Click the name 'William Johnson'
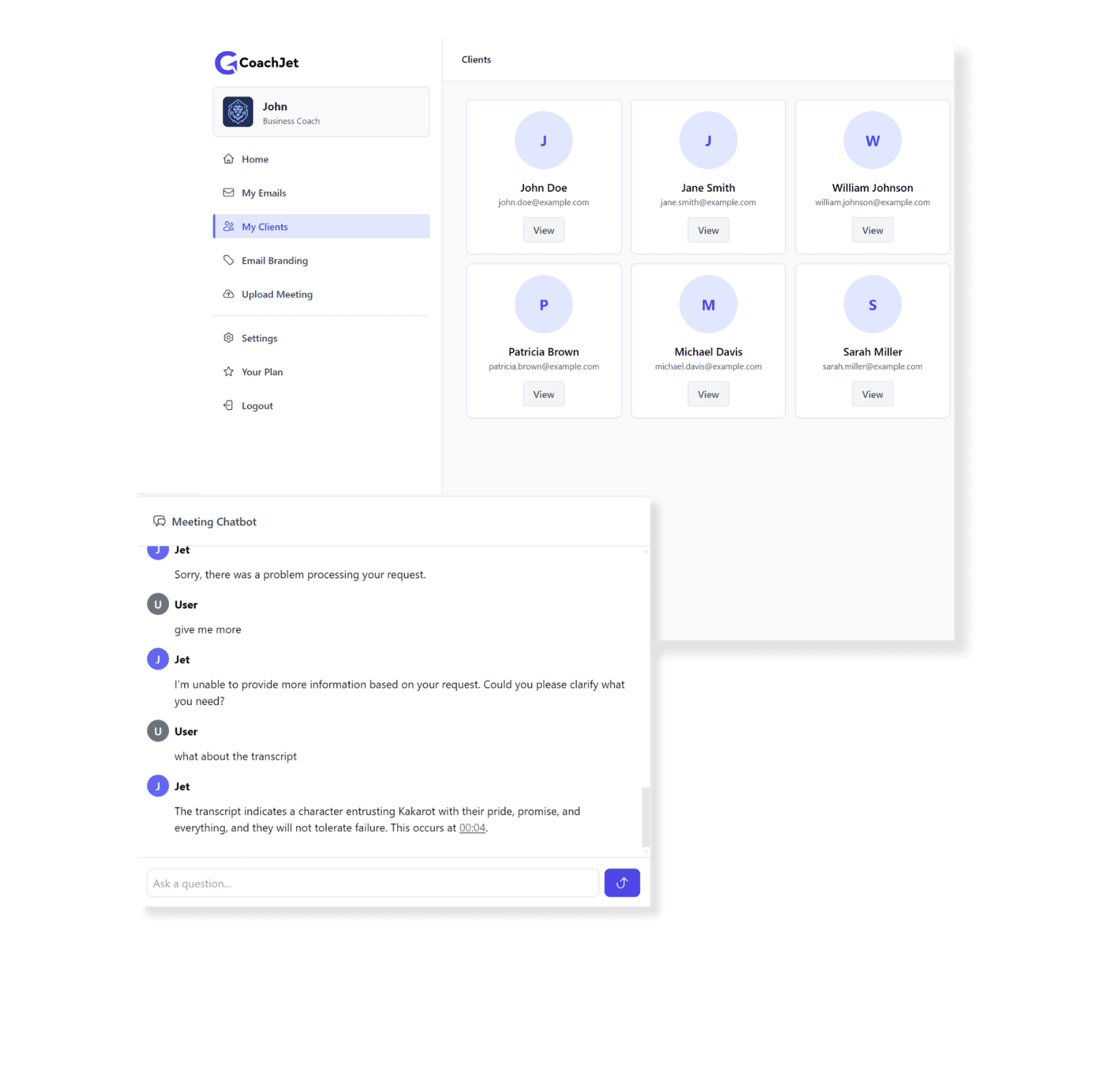The height and width of the screenshot is (1075, 1120). coord(873,188)
